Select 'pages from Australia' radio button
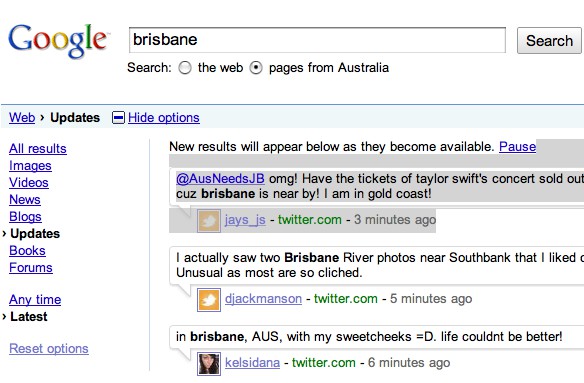The width and height of the screenshot is (584, 383). 256,68
